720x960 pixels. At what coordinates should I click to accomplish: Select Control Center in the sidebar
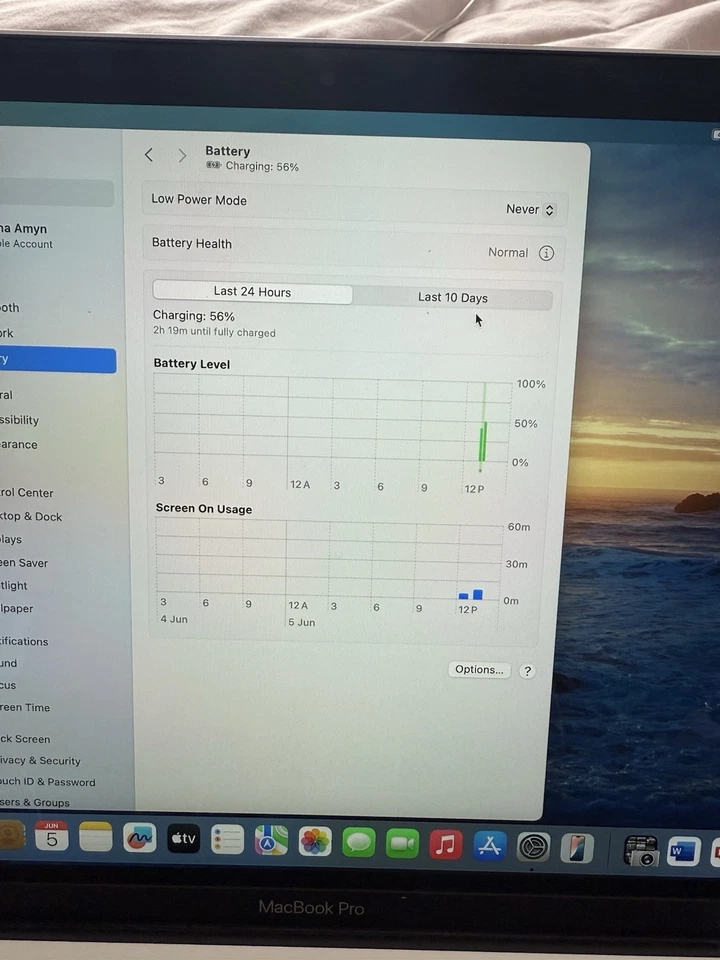coord(27,493)
